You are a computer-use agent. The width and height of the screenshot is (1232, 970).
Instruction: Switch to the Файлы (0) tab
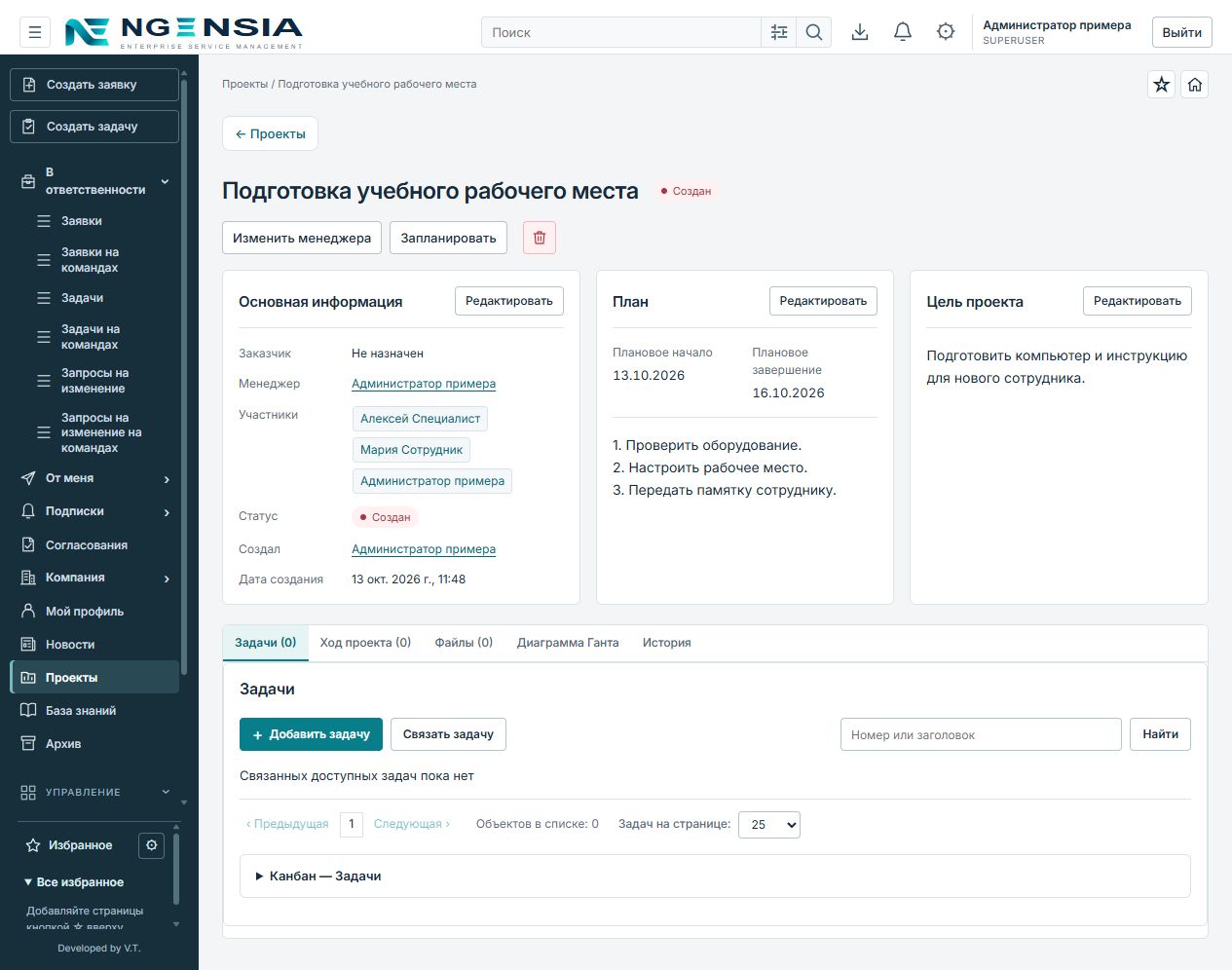pyautogui.click(x=464, y=643)
